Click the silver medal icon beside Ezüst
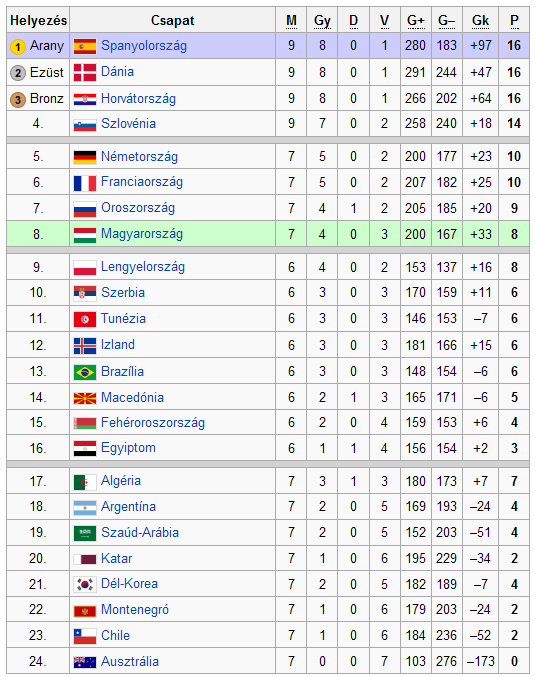This screenshot has height=677, width=535. pos(18,73)
